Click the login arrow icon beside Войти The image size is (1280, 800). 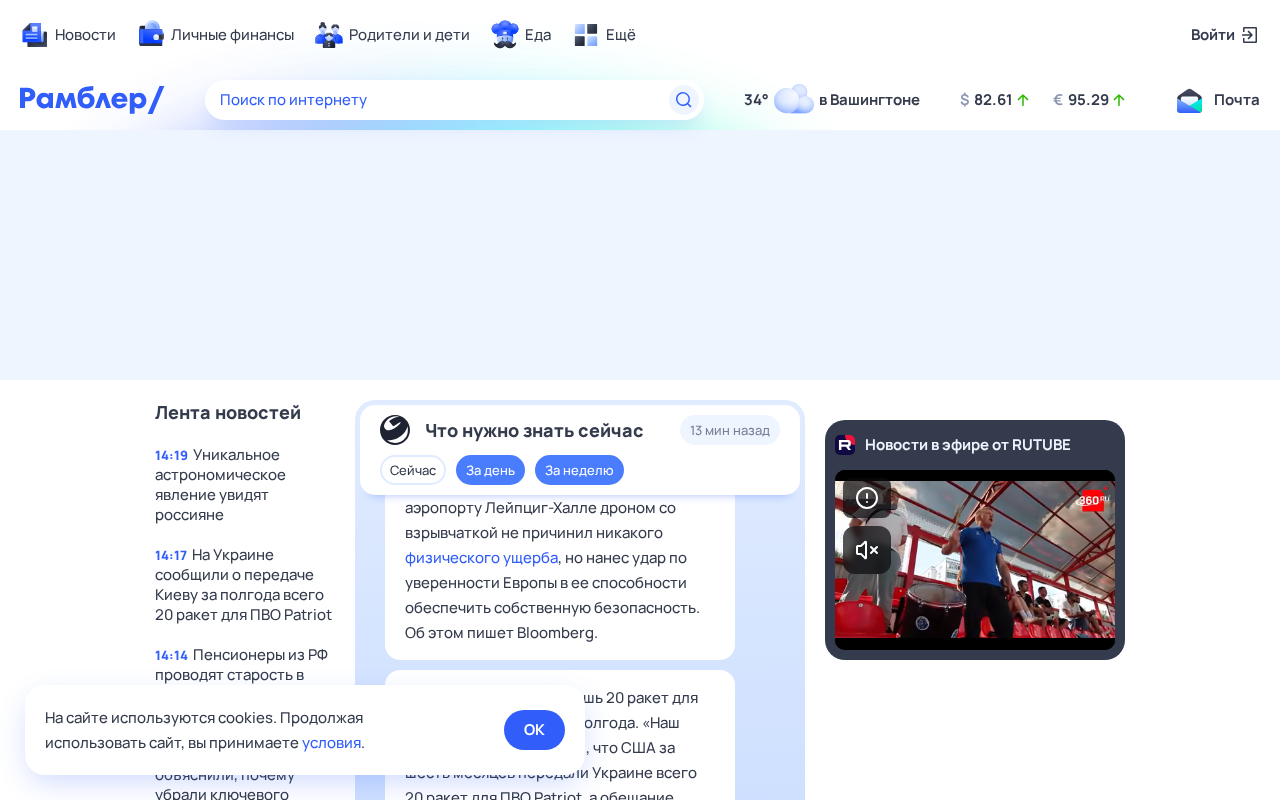1250,35
